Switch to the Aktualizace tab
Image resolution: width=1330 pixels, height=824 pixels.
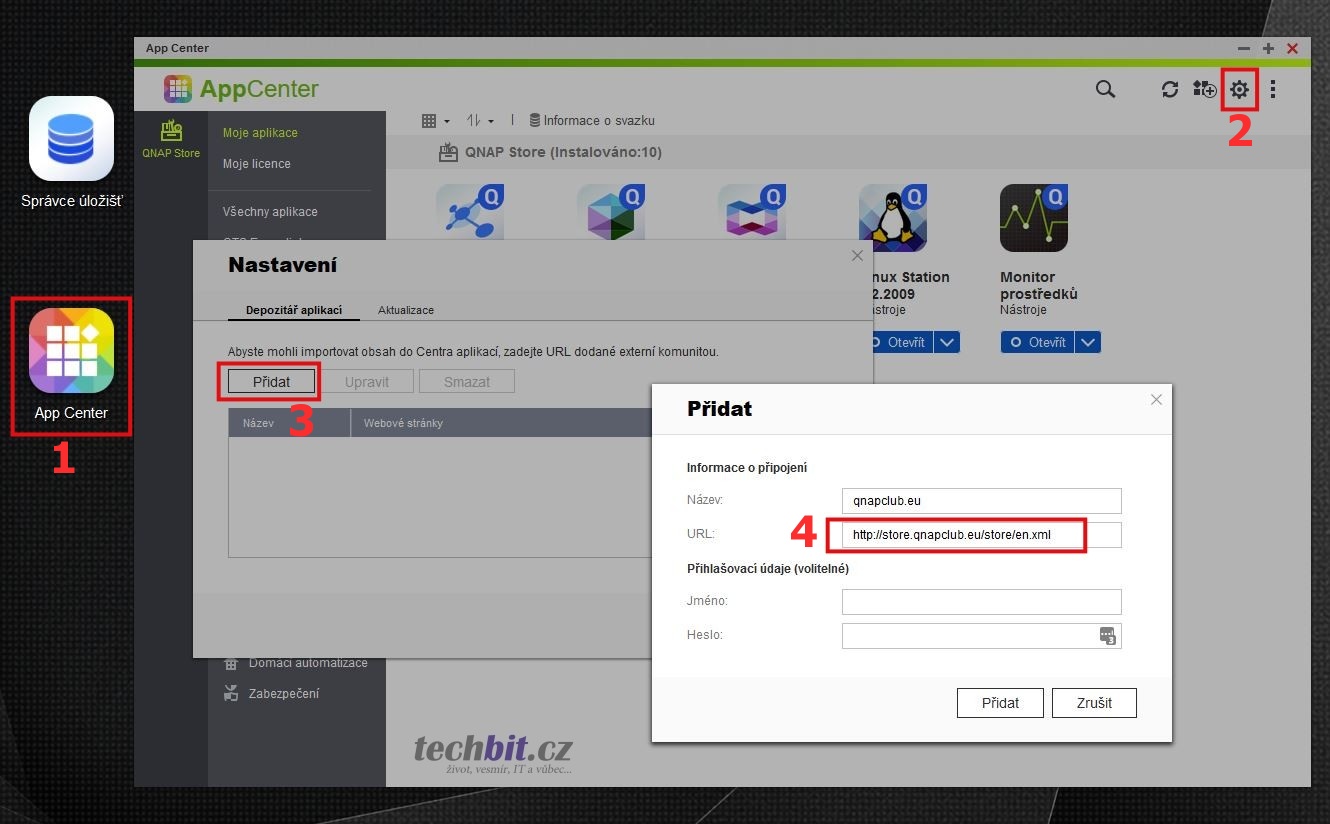405,310
